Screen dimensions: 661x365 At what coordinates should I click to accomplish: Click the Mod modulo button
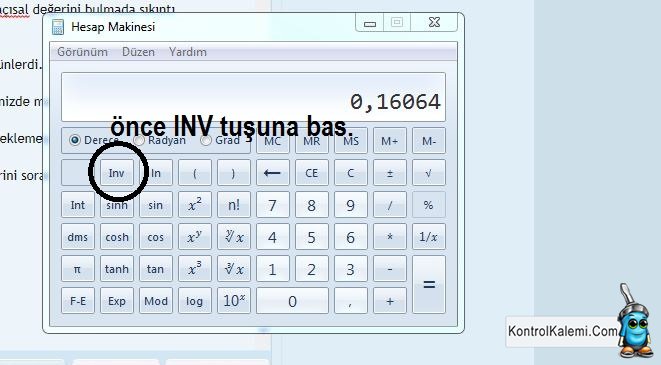coord(156,301)
